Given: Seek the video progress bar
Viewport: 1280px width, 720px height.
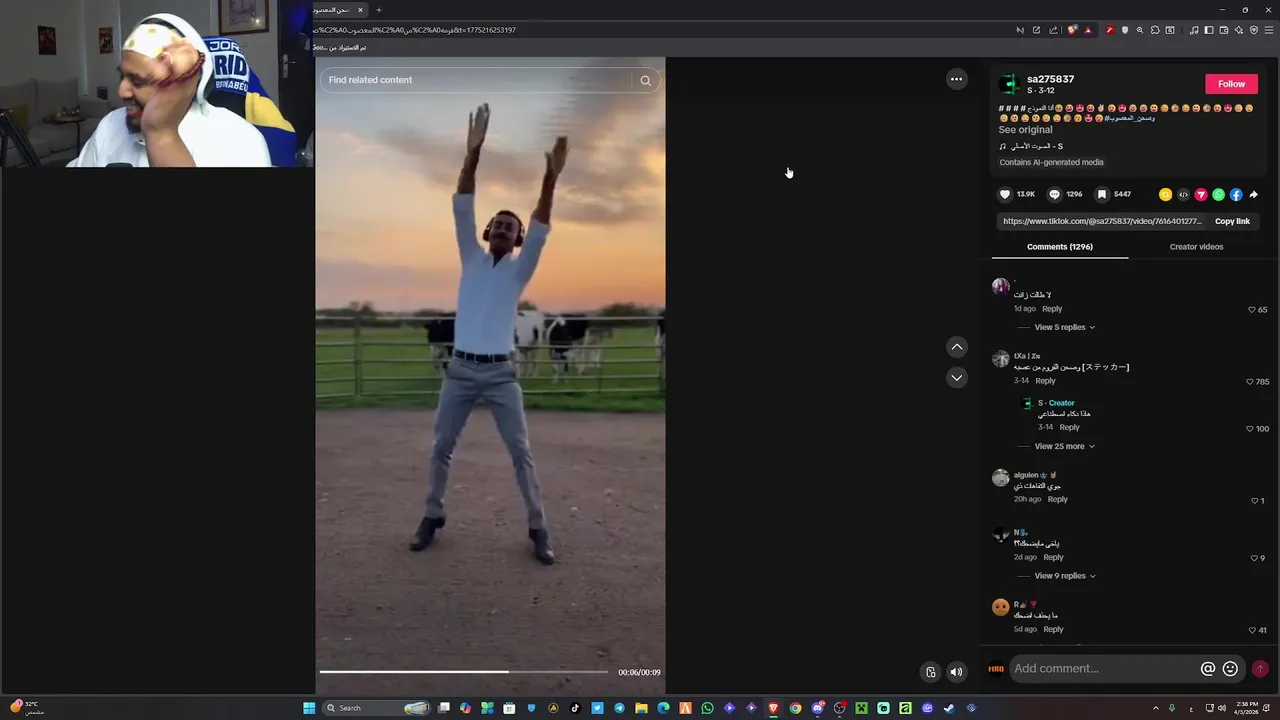Looking at the screenshot, I should pyautogui.click(x=463, y=672).
